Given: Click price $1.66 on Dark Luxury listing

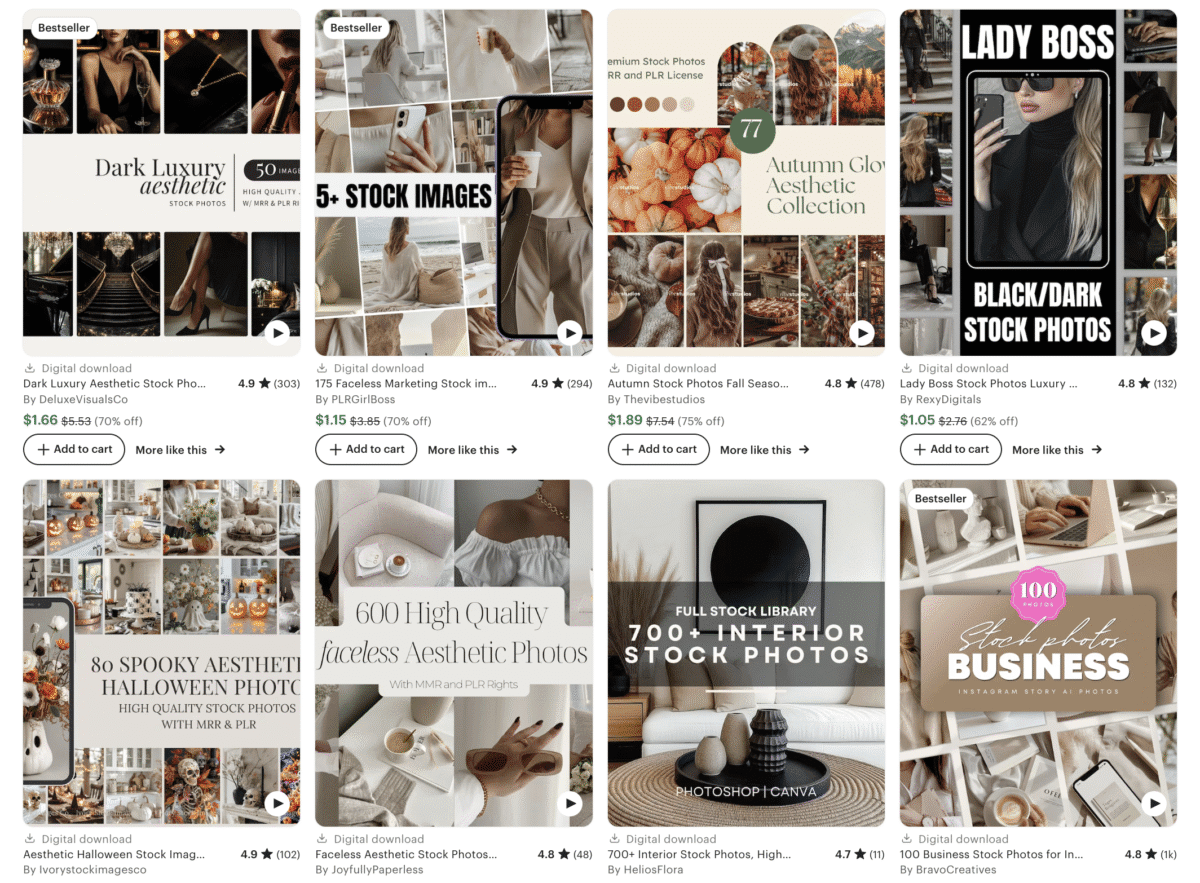Looking at the screenshot, I should pyautogui.click(x=40, y=420).
